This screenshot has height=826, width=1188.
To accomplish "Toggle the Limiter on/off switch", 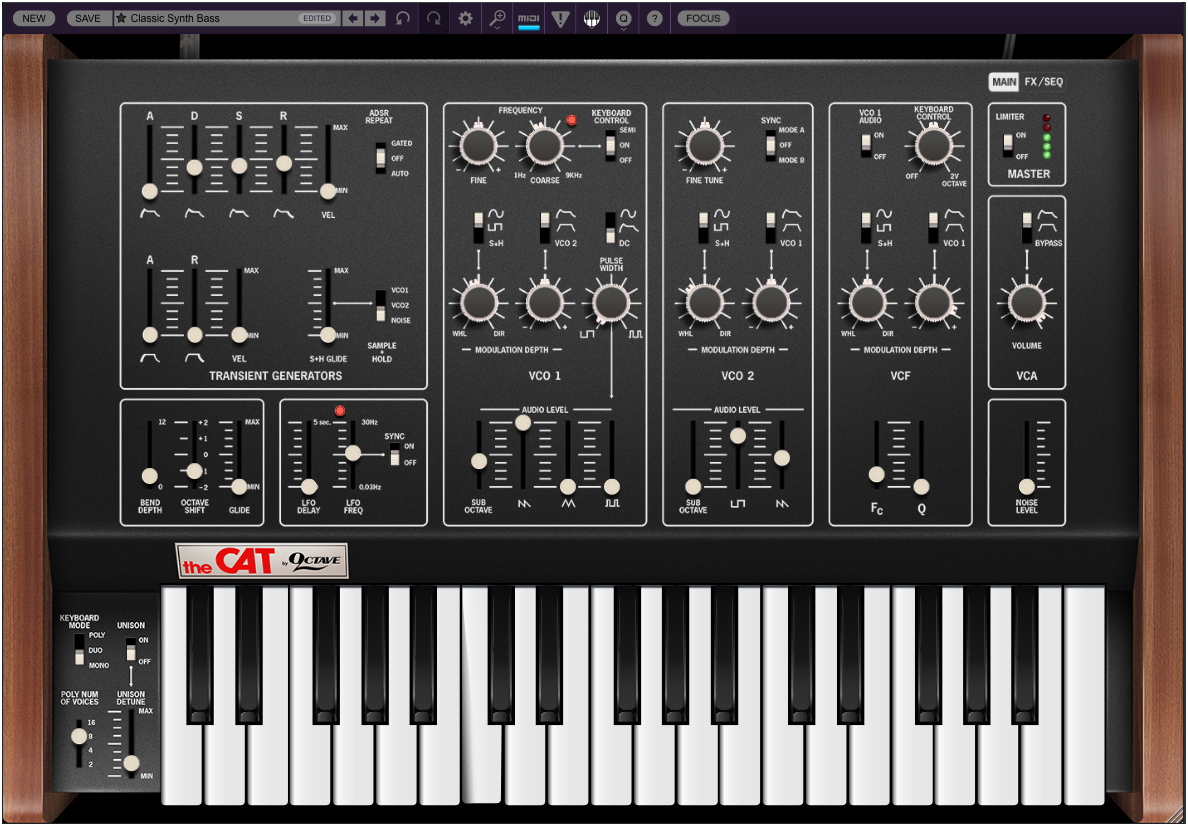I will [x=1008, y=145].
